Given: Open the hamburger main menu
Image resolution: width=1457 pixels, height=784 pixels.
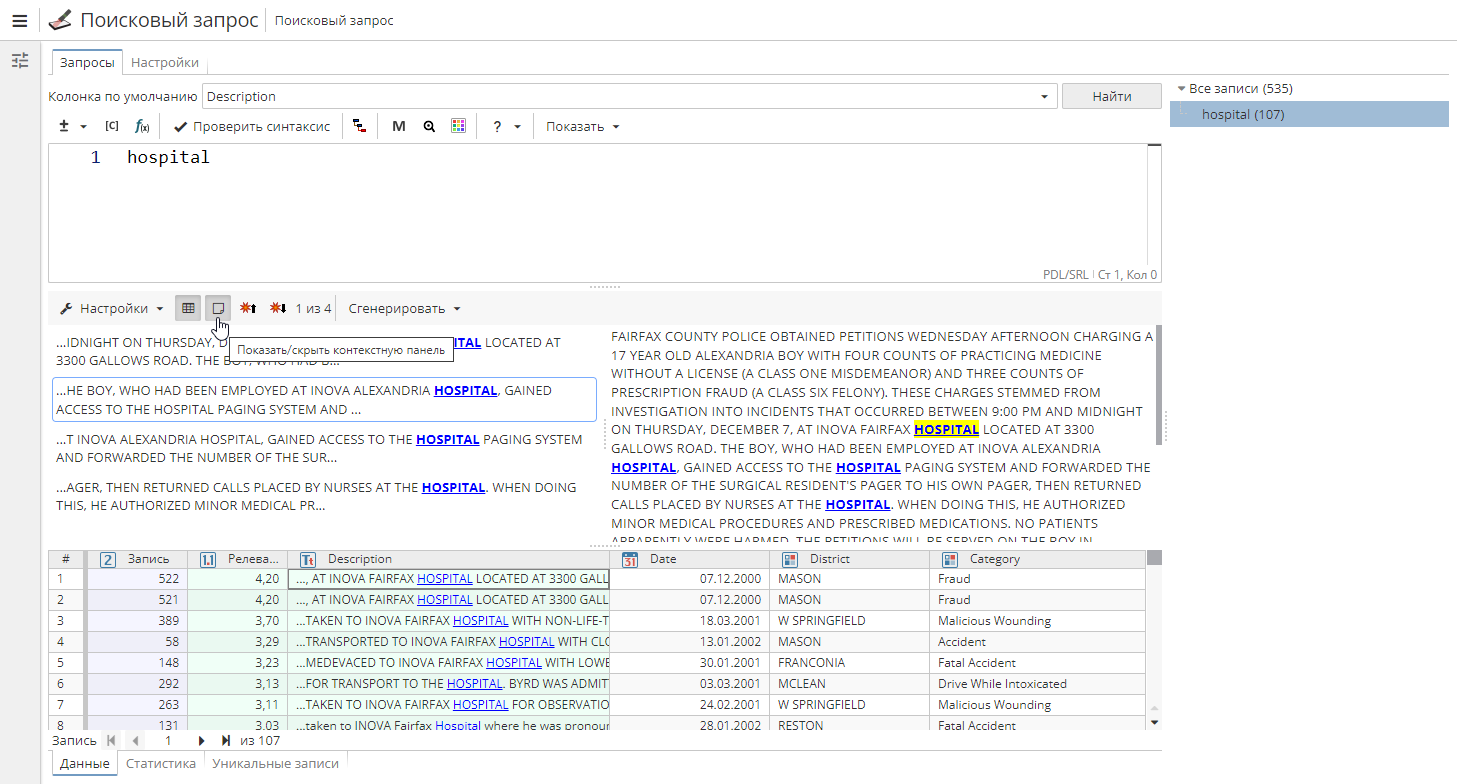Looking at the screenshot, I should [20, 21].
